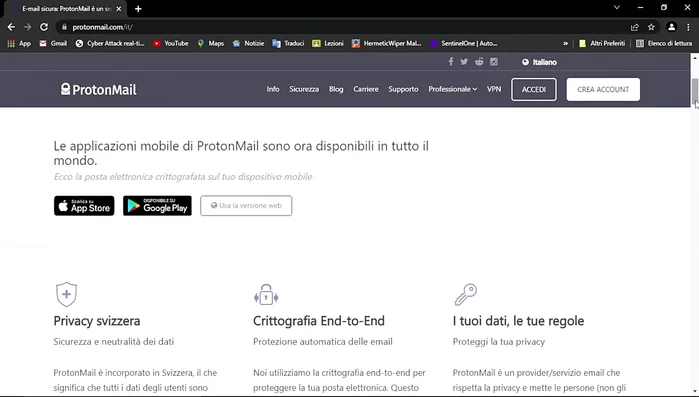Reload the ProtonMail page
Viewport: 699px width, 397px height.
coord(44,27)
